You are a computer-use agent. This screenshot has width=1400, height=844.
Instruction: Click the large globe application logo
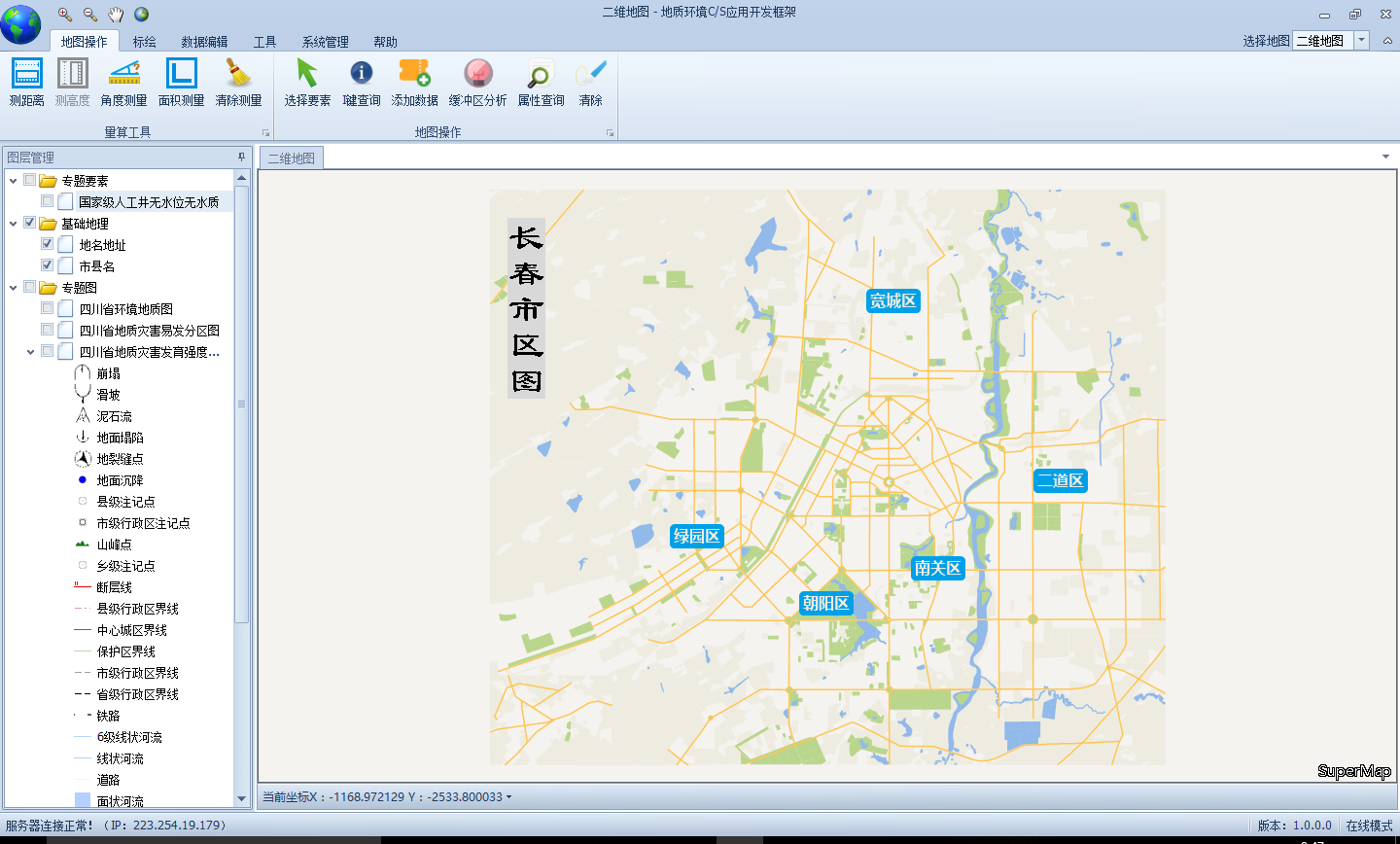click(x=21, y=24)
